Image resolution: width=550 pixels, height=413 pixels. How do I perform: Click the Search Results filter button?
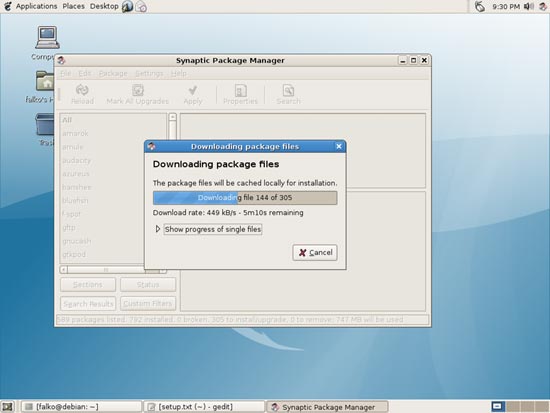[88, 304]
